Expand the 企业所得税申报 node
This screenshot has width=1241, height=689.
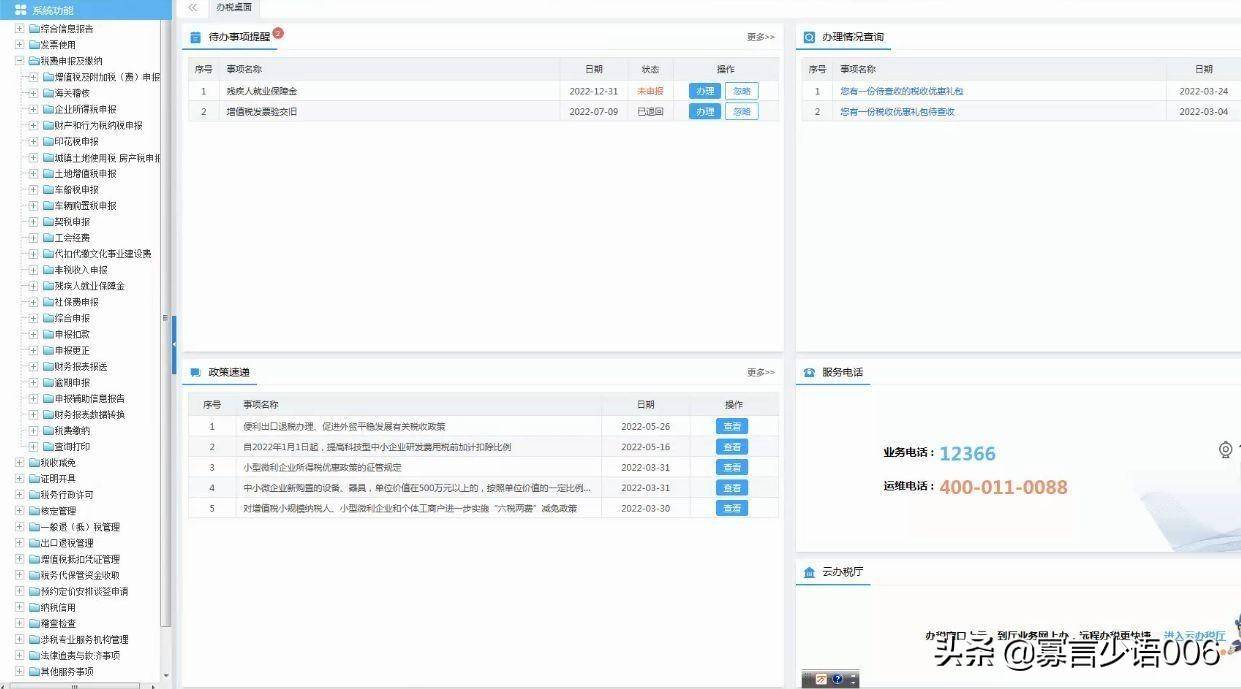pyautogui.click(x=33, y=109)
